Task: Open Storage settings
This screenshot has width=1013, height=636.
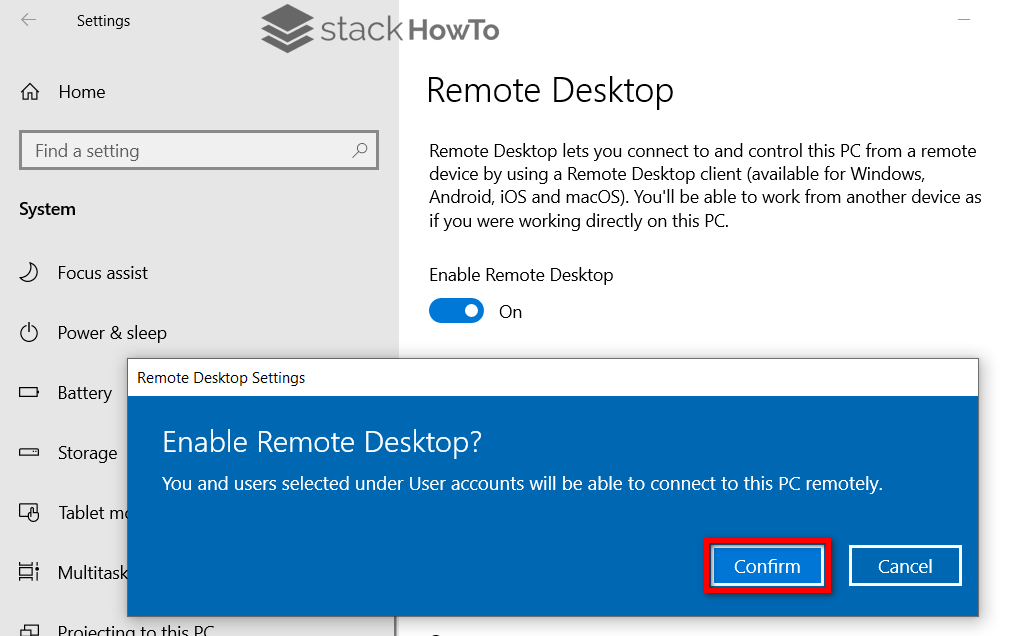Action: point(85,452)
